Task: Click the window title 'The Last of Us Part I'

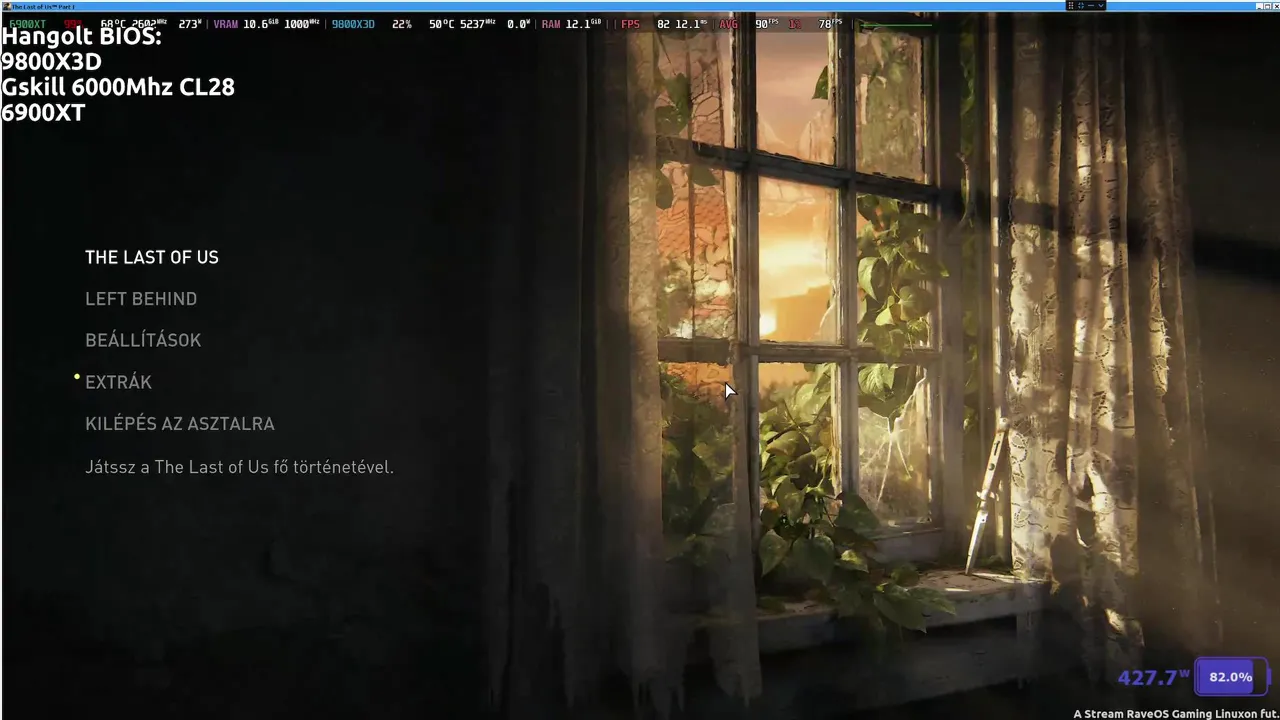Action: click(43, 6)
